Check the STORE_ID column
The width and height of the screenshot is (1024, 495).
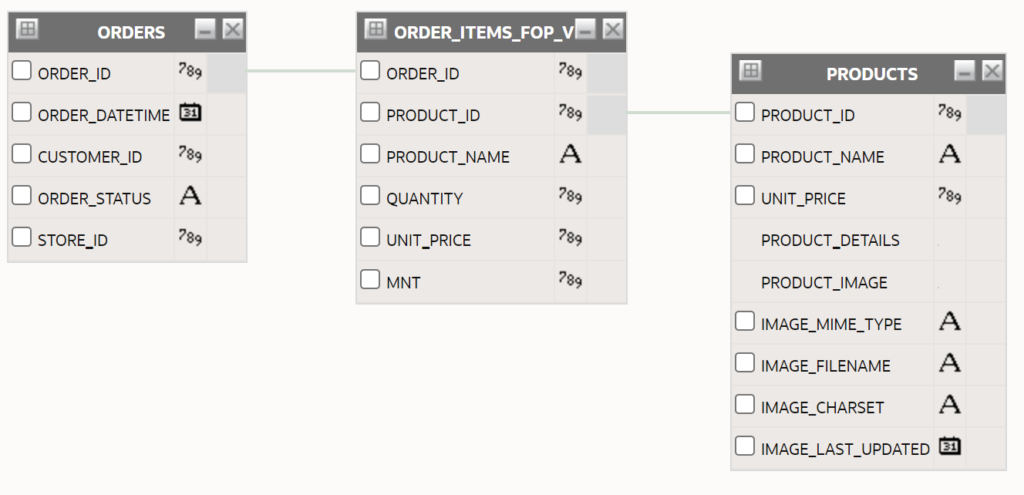pos(22,237)
